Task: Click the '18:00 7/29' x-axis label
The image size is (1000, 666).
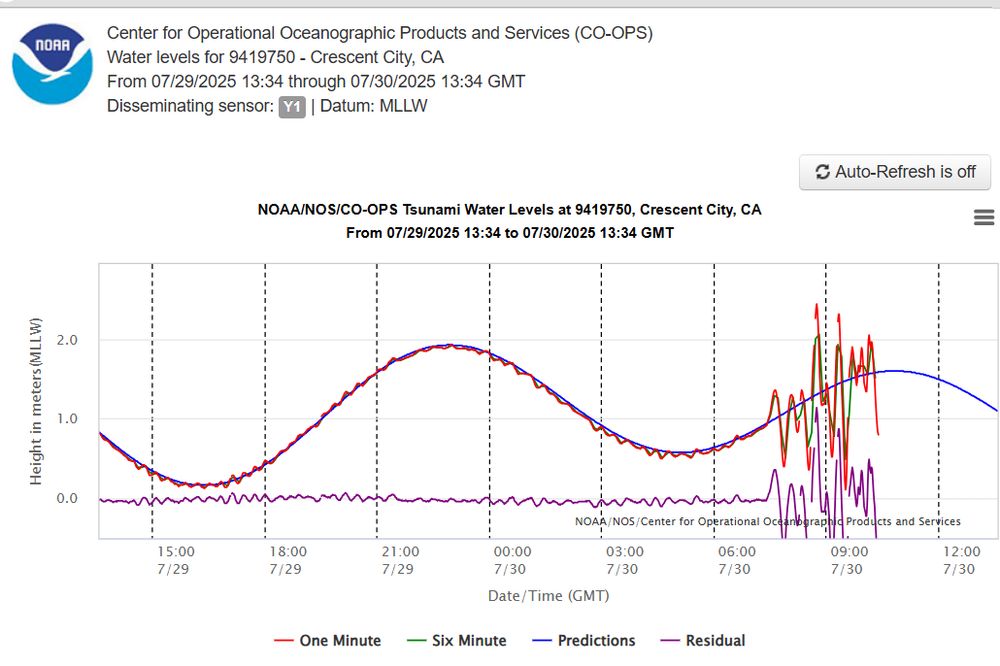Action: 288,560
